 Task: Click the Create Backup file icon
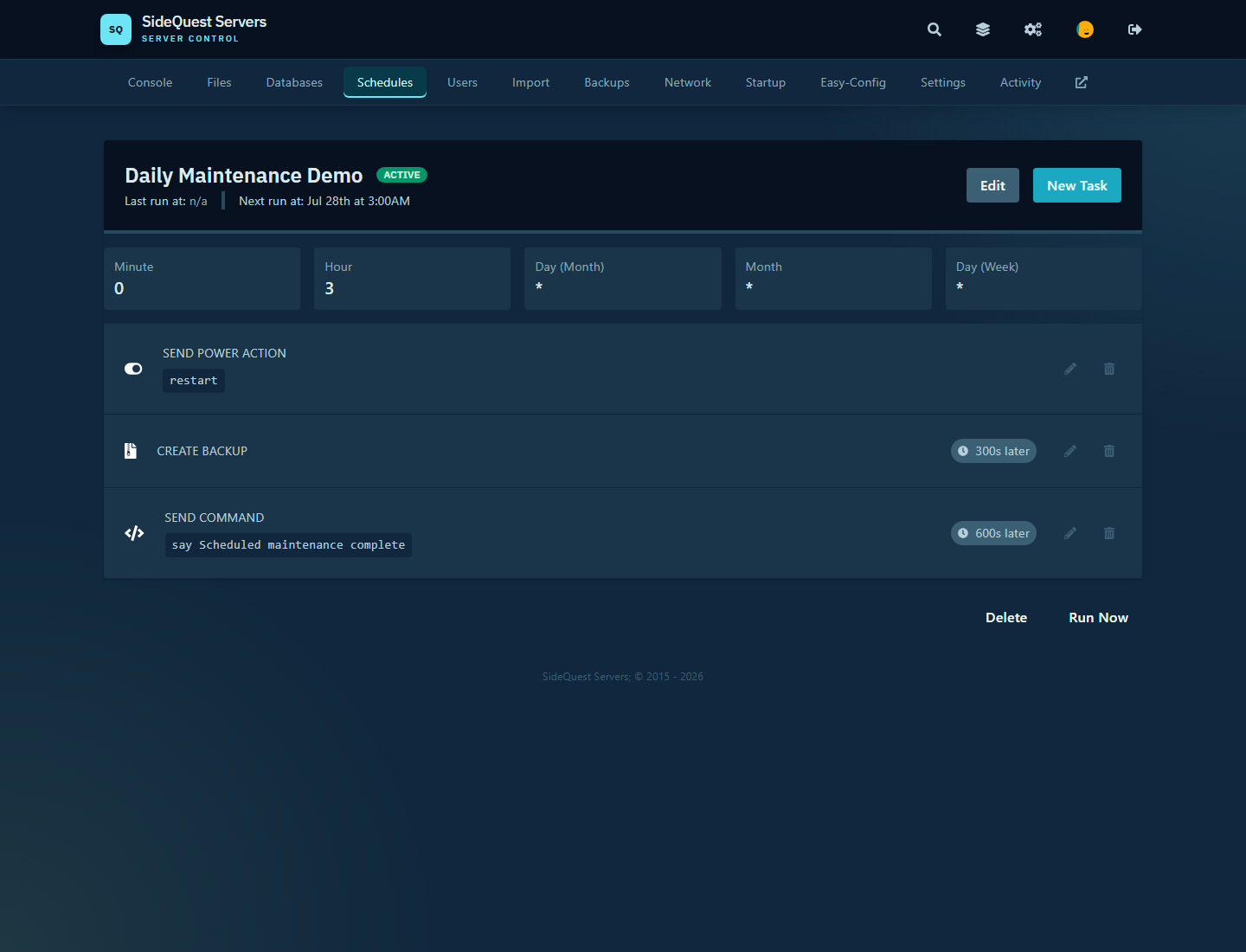coord(131,451)
